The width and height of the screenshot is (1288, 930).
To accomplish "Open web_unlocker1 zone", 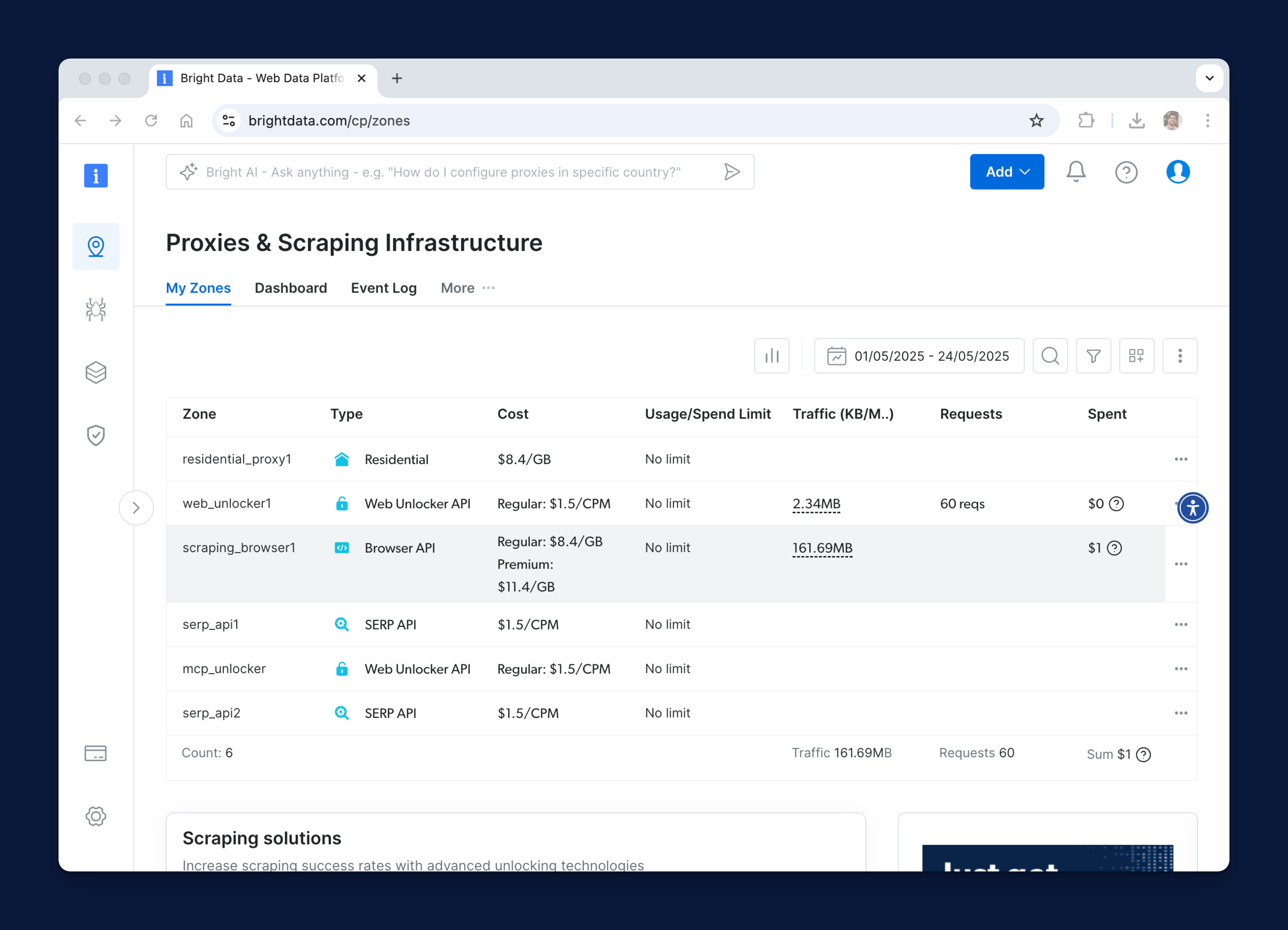I will 227,503.
